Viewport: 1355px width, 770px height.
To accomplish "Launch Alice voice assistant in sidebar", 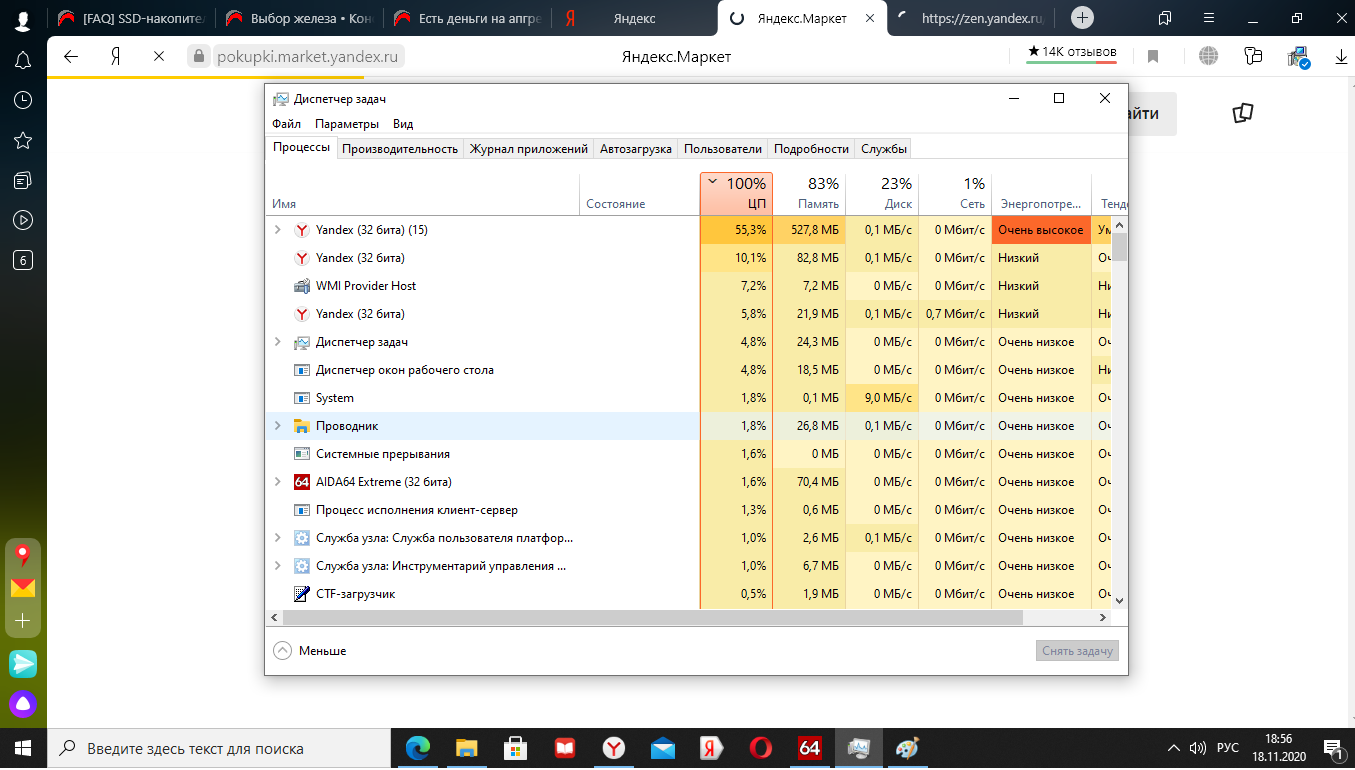I will (22, 703).
